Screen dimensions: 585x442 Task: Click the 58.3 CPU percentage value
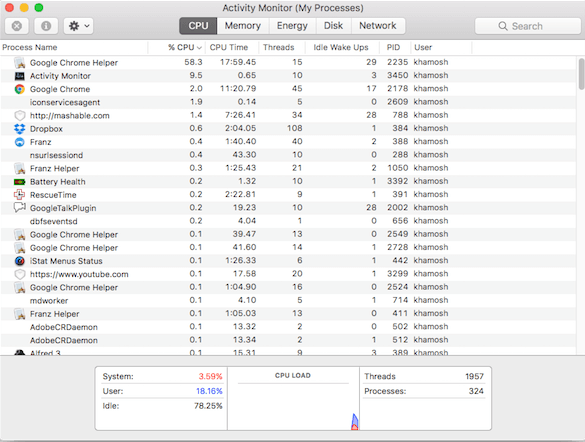[193, 62]
